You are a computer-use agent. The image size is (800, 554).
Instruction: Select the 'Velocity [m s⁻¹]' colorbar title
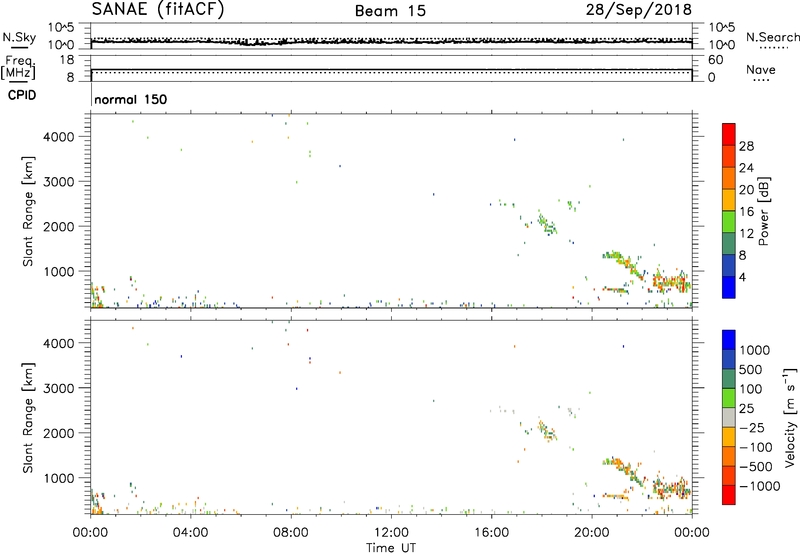790,418
